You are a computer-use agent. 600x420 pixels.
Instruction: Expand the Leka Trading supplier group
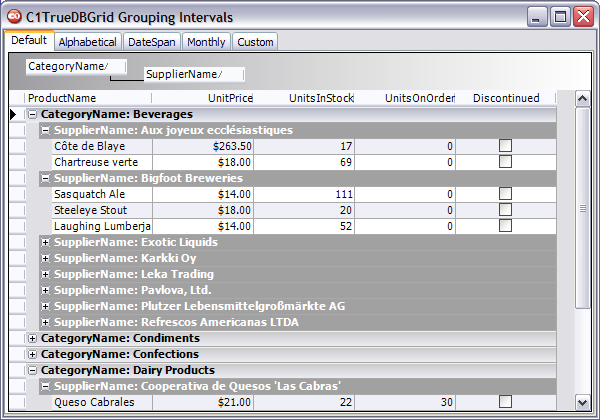(x=46, y=274)
